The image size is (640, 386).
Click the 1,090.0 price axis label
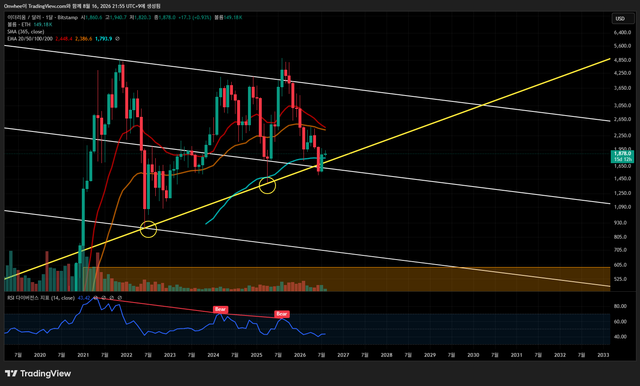622,207
